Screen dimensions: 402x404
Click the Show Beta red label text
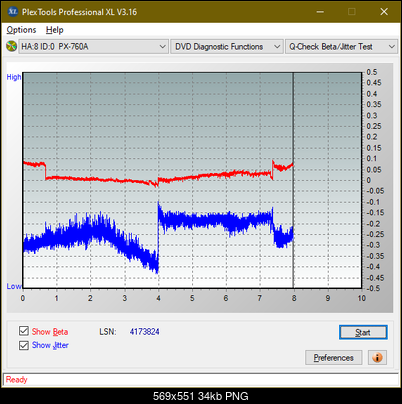50,332
